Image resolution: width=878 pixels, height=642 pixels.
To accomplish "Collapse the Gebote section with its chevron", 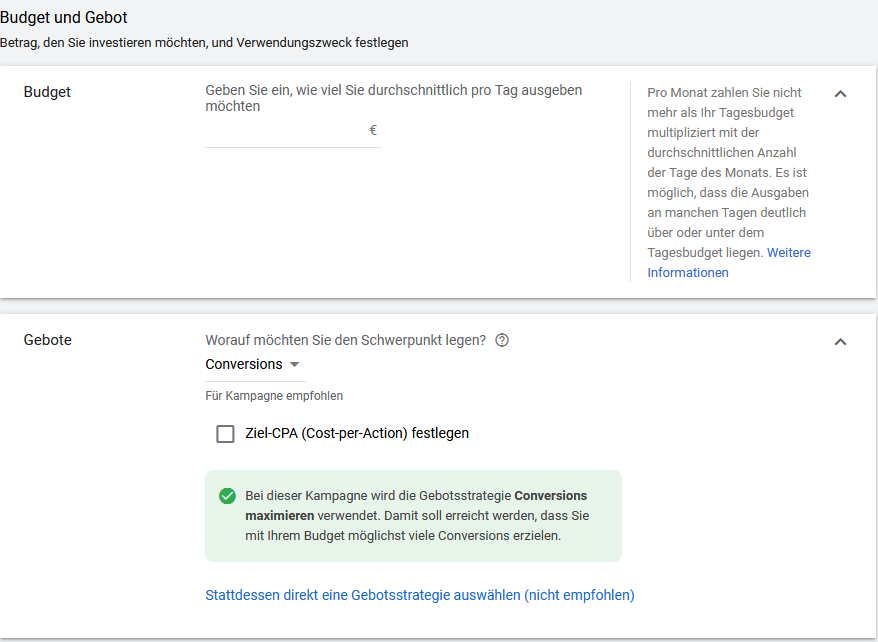I will point(840,342).
